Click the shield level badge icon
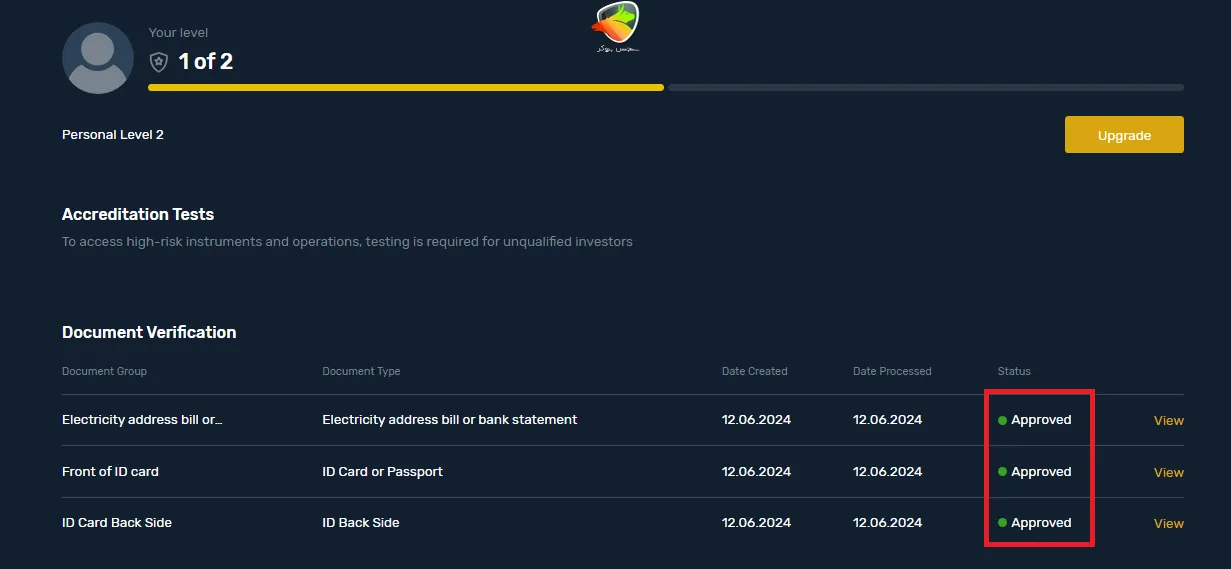 coord(159,62)
